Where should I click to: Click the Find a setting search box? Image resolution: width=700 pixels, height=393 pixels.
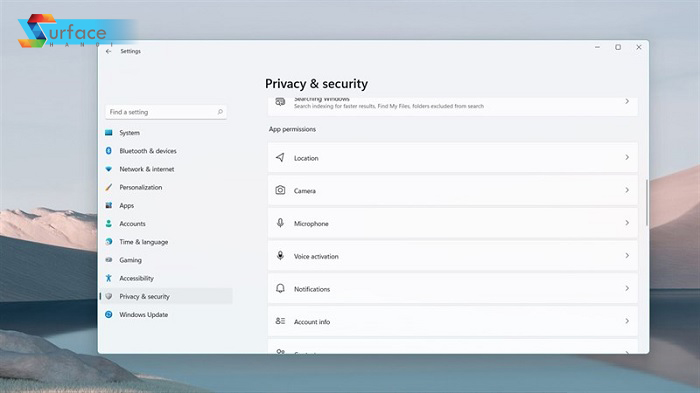pos(166,112)
